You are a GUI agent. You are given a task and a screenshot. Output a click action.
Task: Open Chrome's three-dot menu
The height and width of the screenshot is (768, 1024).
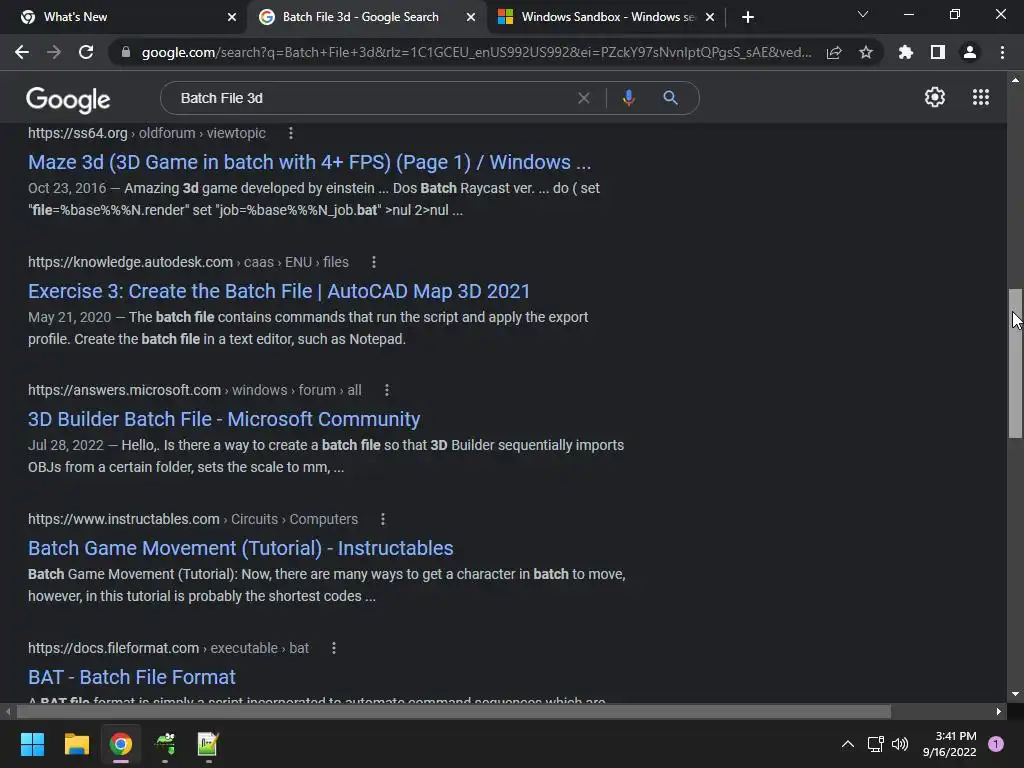tap(1002, 52)
